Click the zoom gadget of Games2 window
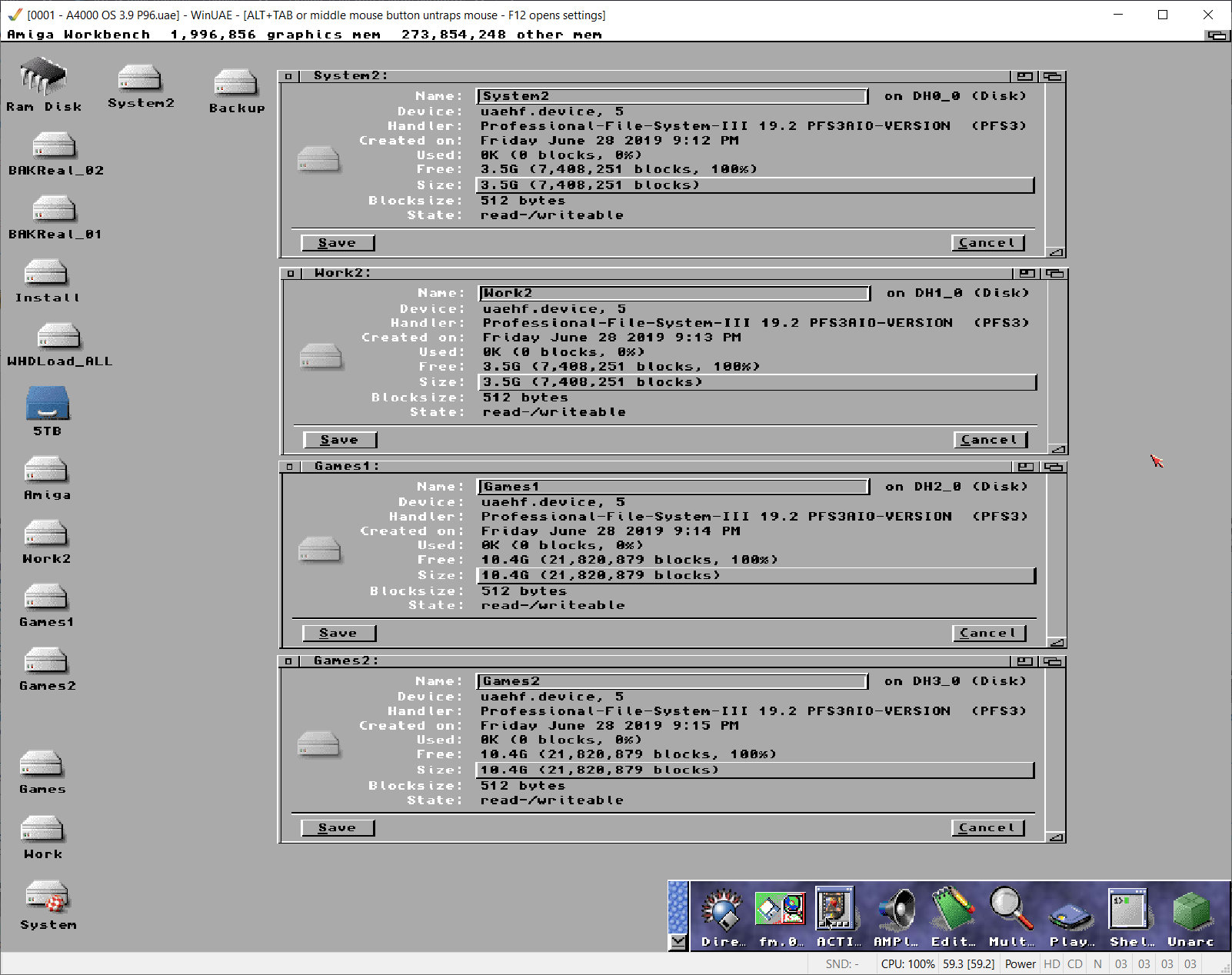 pyautogui.click(x=1024, y=661)
